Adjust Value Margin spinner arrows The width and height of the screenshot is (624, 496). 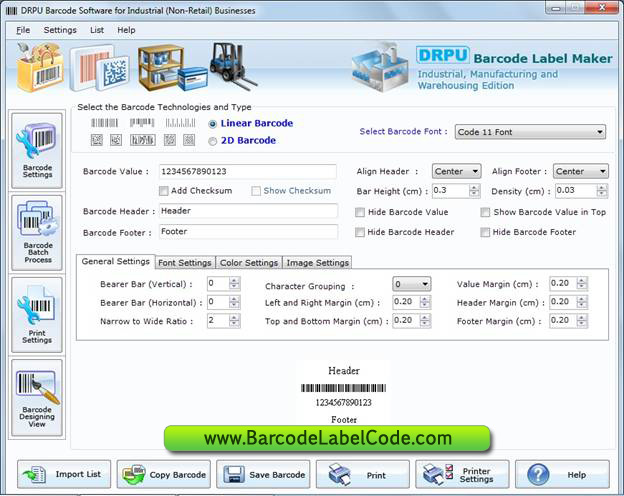pyautogui.click(x=582, y=283)
